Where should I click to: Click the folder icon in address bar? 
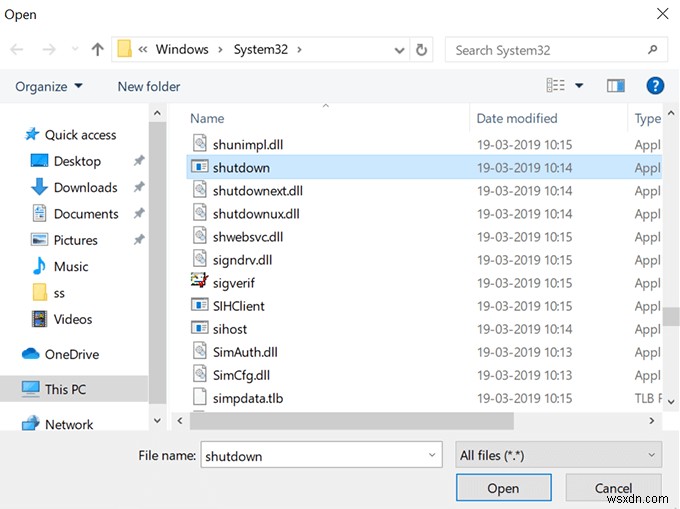click(x=124, y=49)
